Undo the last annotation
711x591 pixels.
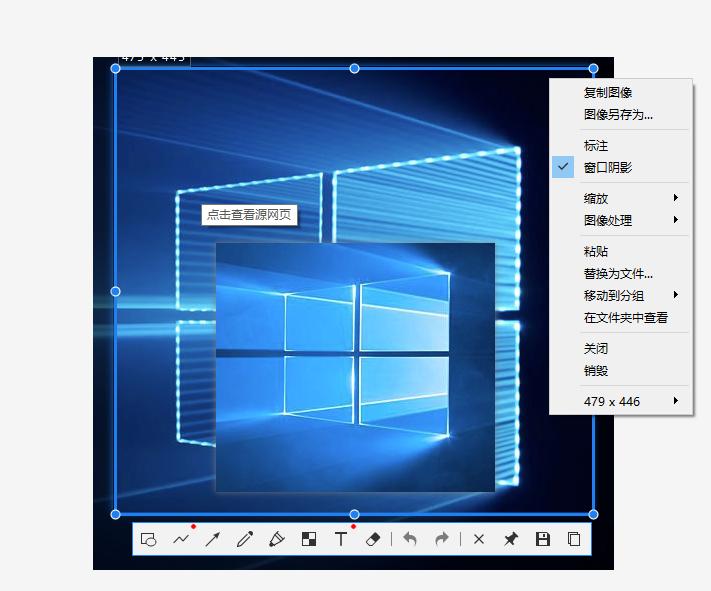(410, 539)
